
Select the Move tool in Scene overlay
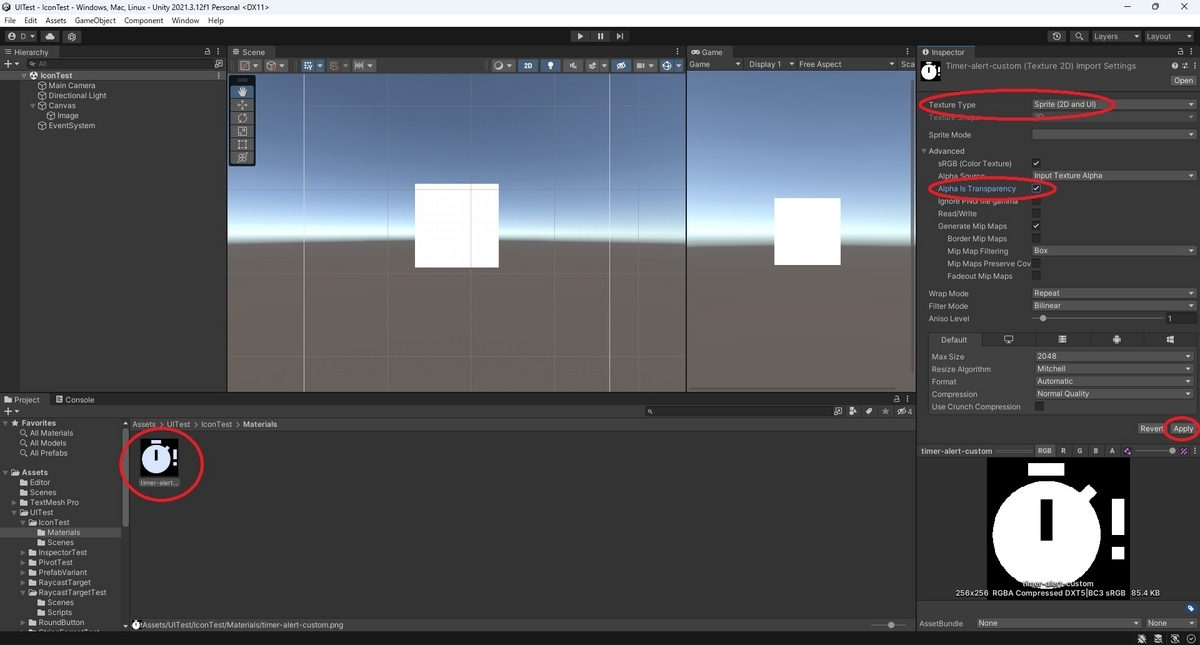pyautogui.click(x=242, y=105)
